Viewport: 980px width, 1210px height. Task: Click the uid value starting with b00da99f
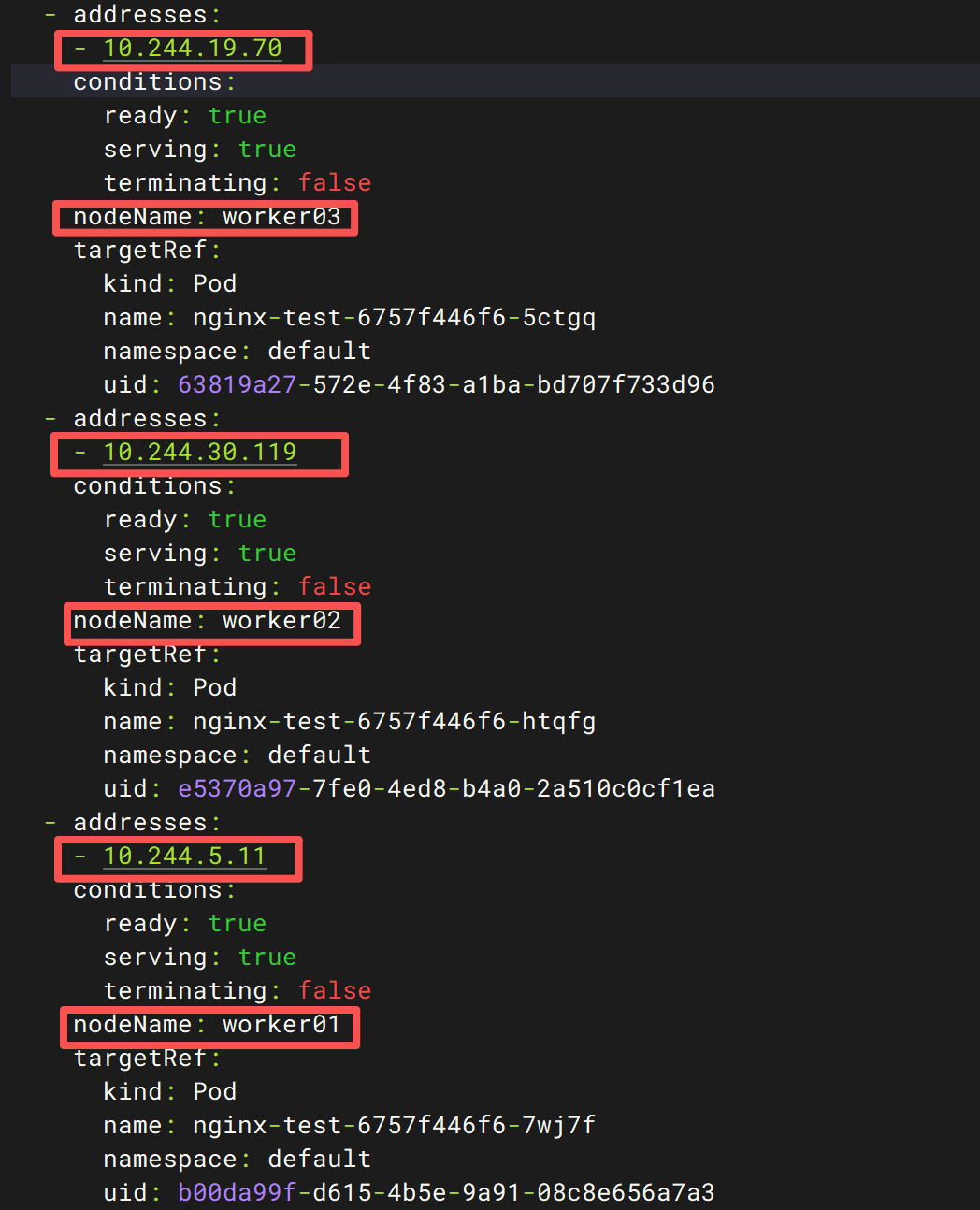point(446,1192)
